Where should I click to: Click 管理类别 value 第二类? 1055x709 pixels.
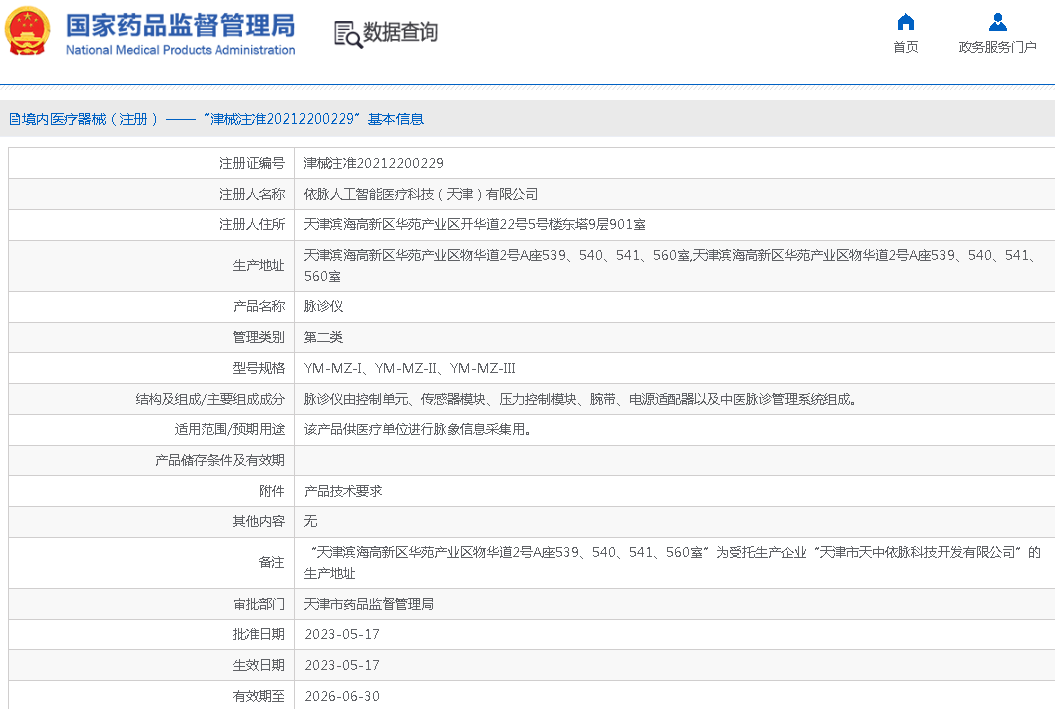324,338
